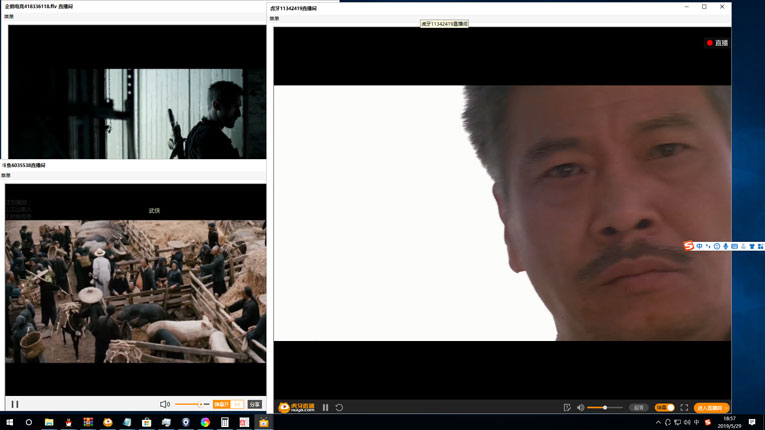
Task: Click the share button in Douyu player
Action: click(x=255, y=404)
